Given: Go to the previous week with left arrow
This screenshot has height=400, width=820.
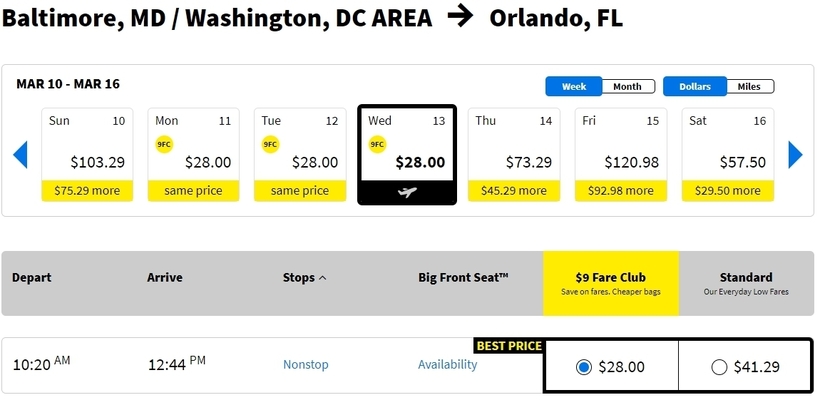Looking at the screenshot, I should click(20, 155).
